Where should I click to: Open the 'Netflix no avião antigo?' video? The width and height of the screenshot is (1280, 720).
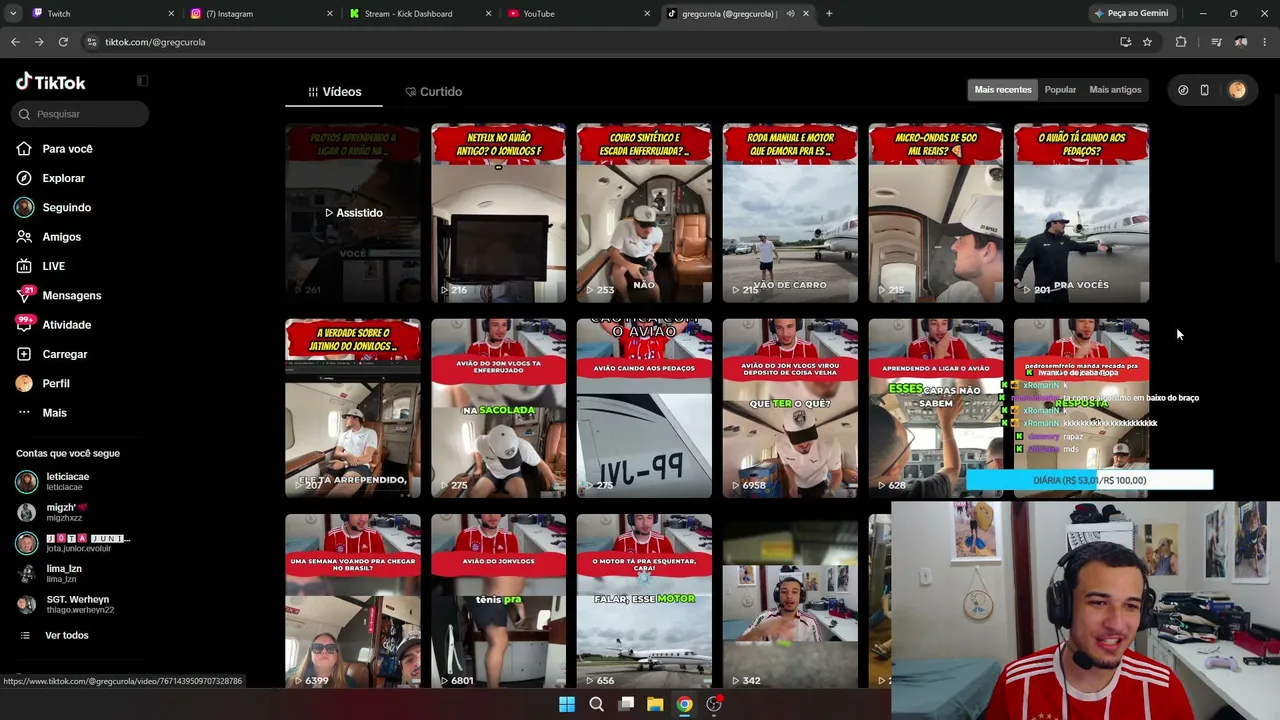click(498, 213)
